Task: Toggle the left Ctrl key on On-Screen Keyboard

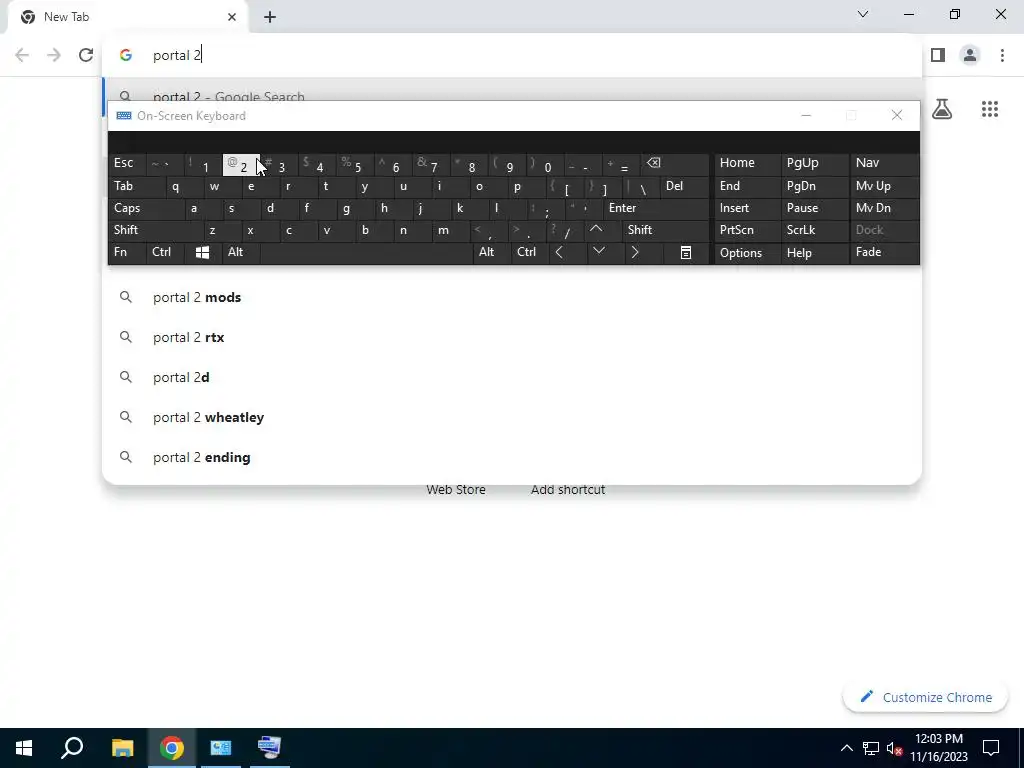Action: [165, 252]
